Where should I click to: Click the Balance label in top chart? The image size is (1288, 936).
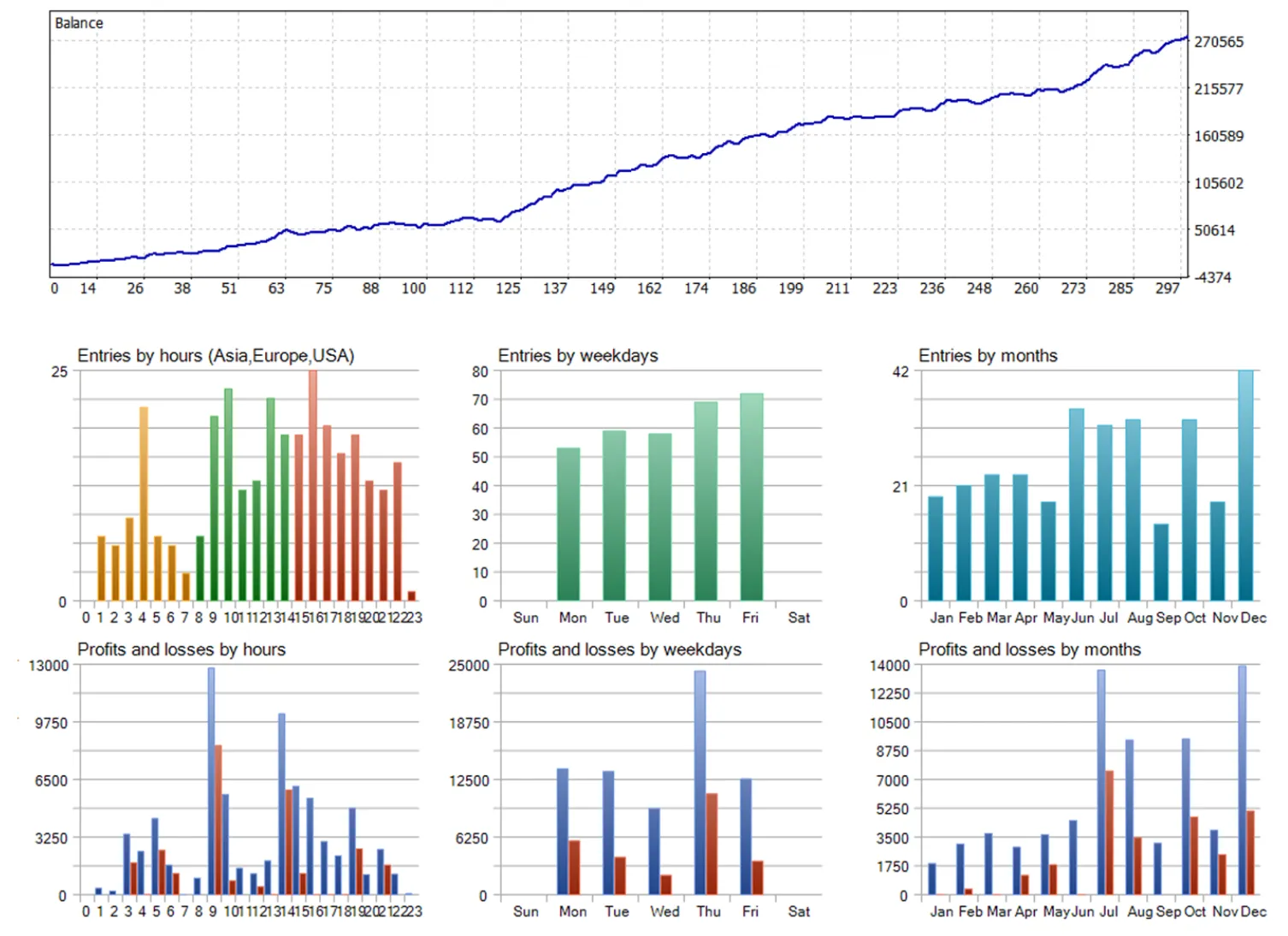(79, 23)
